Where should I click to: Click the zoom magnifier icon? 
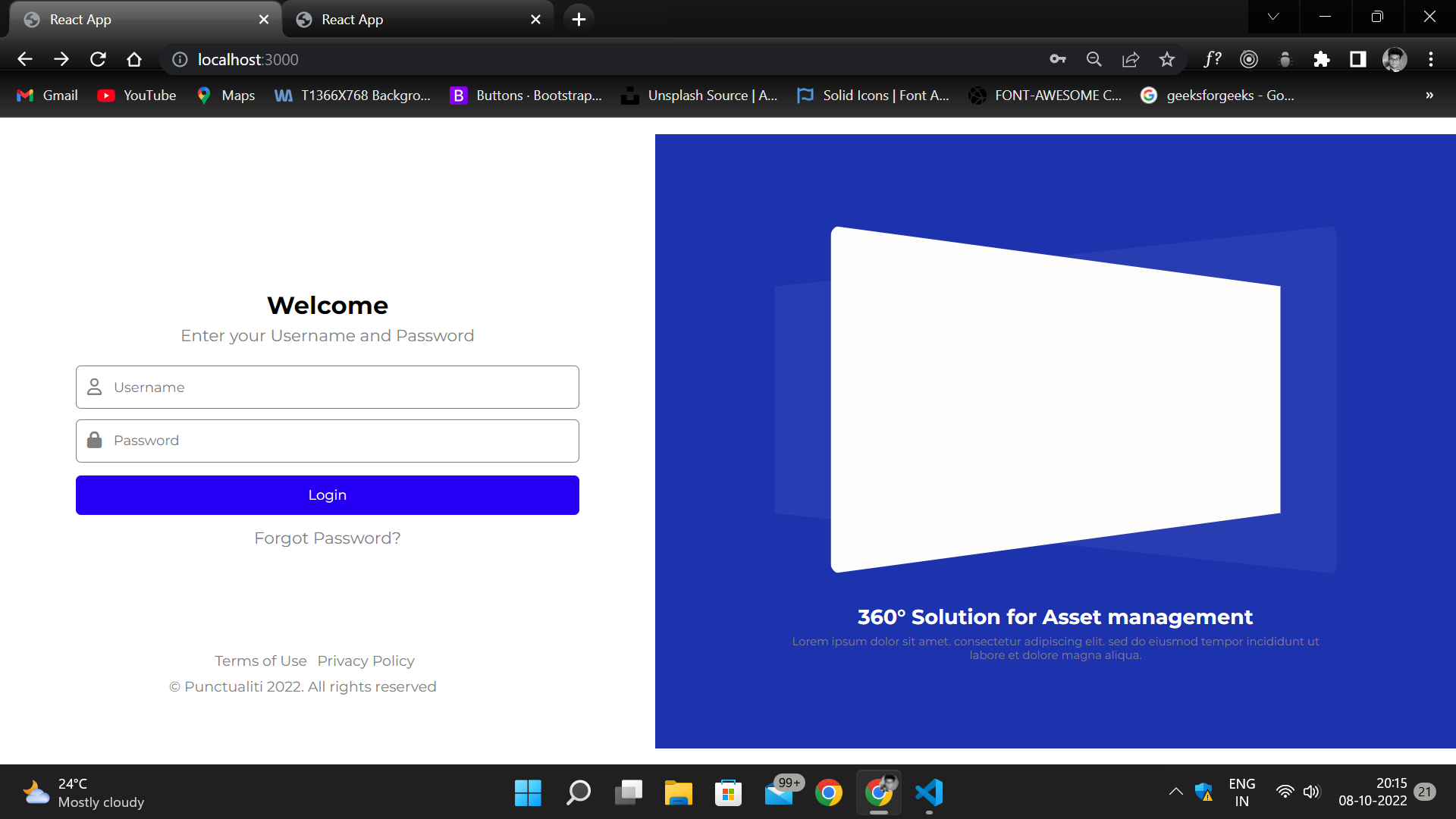1094,59
